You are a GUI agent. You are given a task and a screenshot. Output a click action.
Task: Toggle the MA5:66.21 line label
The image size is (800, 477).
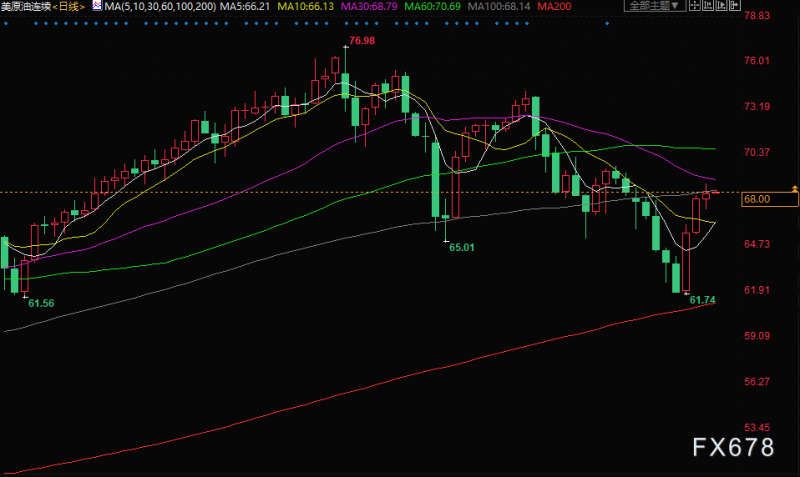click(245, 7)
